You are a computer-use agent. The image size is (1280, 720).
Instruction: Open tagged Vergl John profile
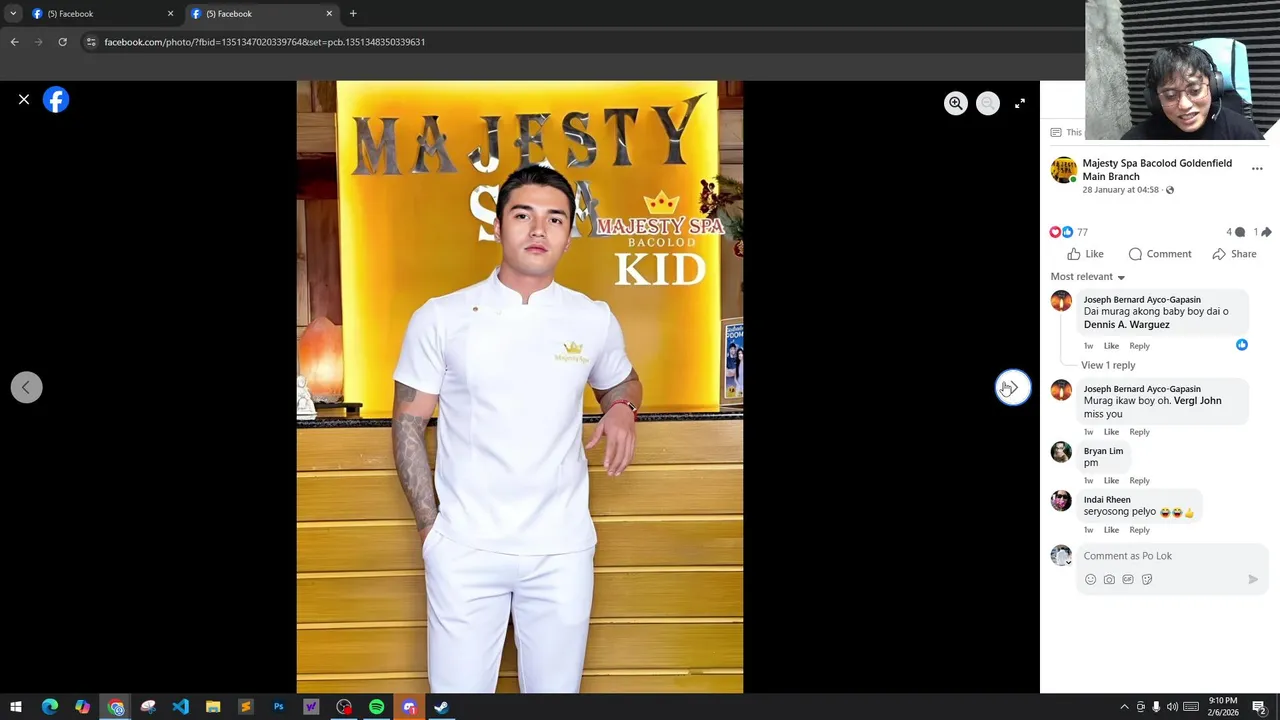1197,400
